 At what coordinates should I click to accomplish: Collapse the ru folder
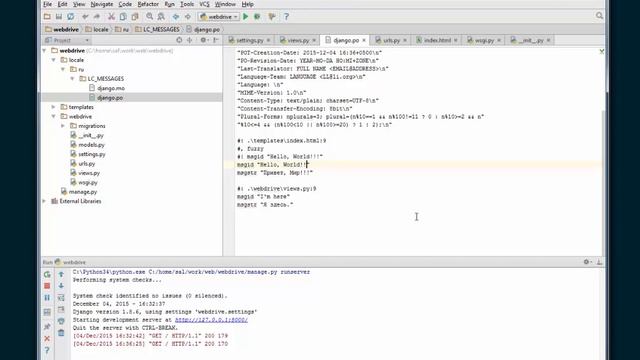(63, 69)
